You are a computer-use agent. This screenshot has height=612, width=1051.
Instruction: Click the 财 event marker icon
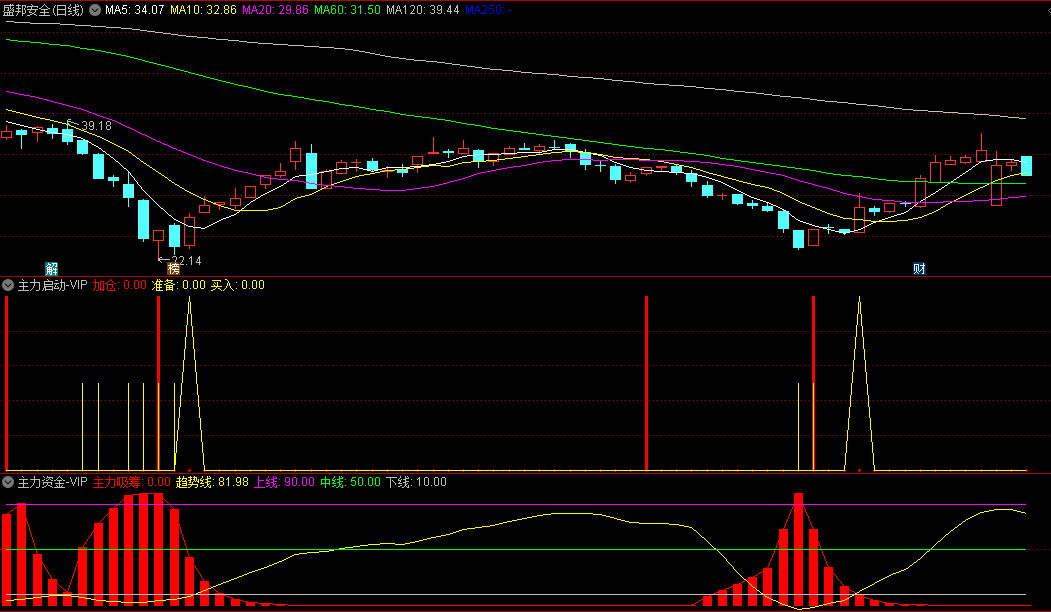point(919,269)
